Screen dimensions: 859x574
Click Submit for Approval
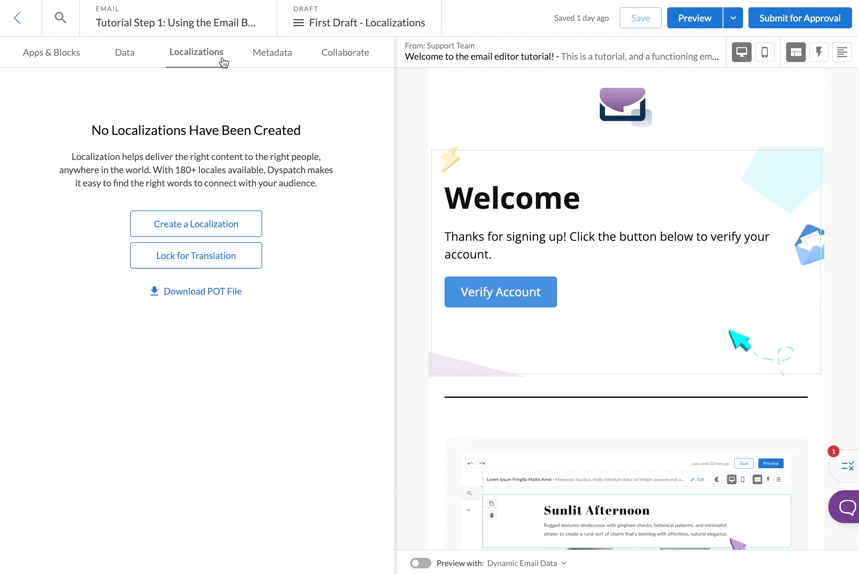pyautogui.click(x=800, y=18)
